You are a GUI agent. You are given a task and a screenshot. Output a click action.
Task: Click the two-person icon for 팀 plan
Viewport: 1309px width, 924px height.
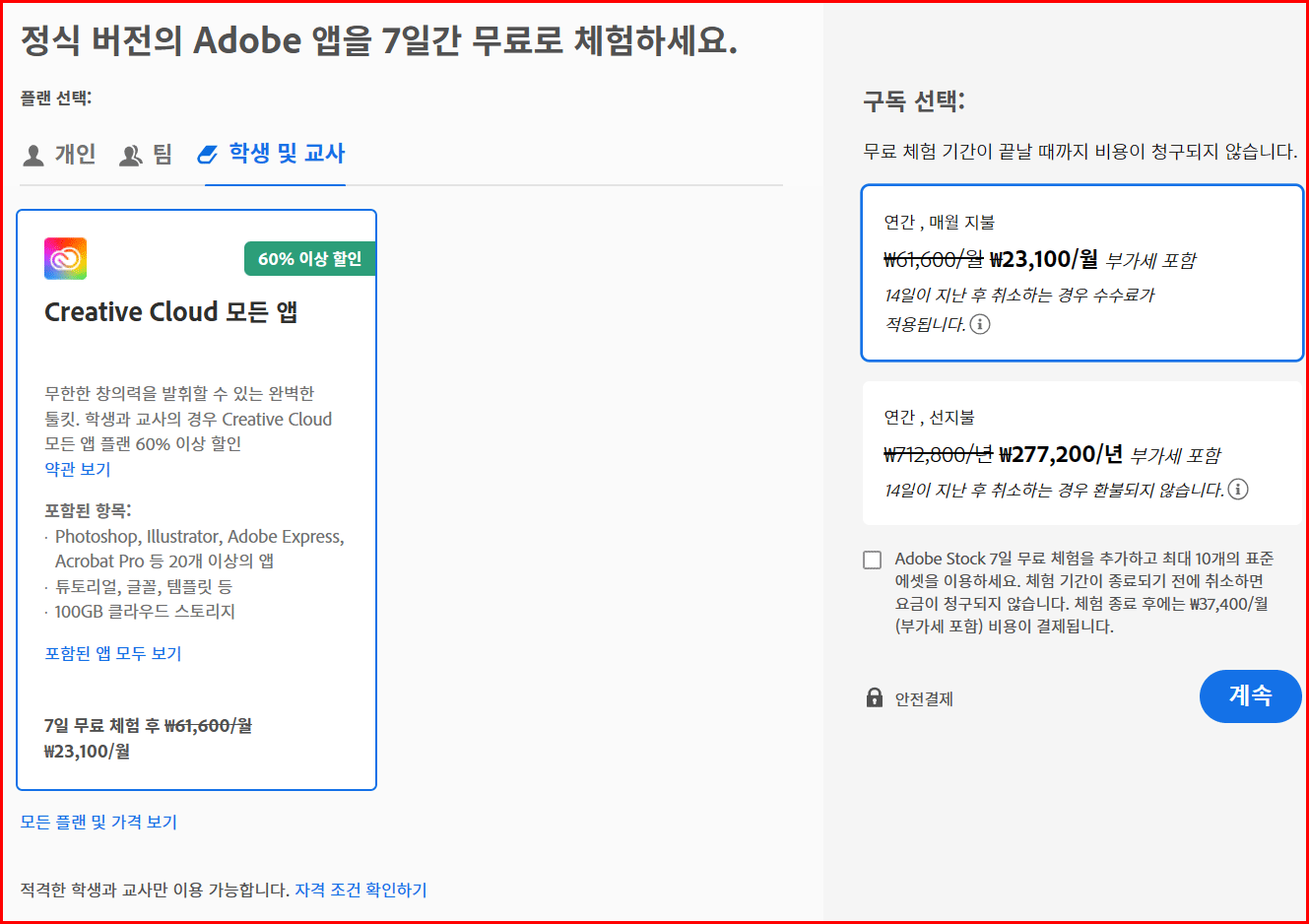pos(131,156)
